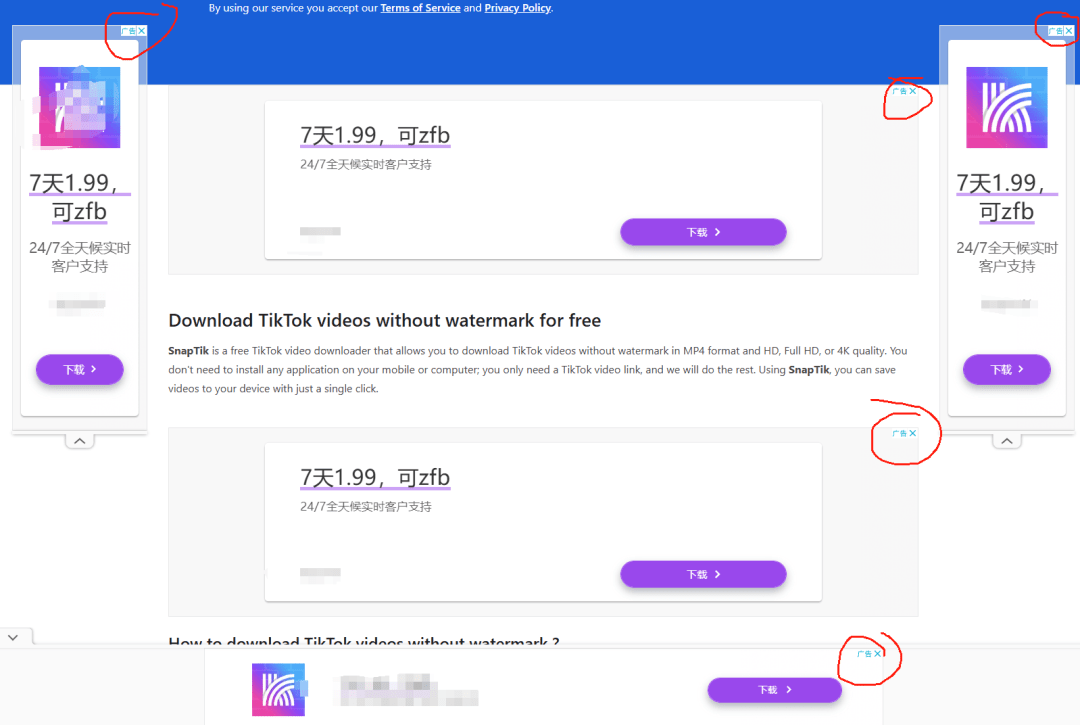Collapse the right sidebar ad using chevron
The height and width of the screenshot is (725, 1080).
[x=1006, y=441]
